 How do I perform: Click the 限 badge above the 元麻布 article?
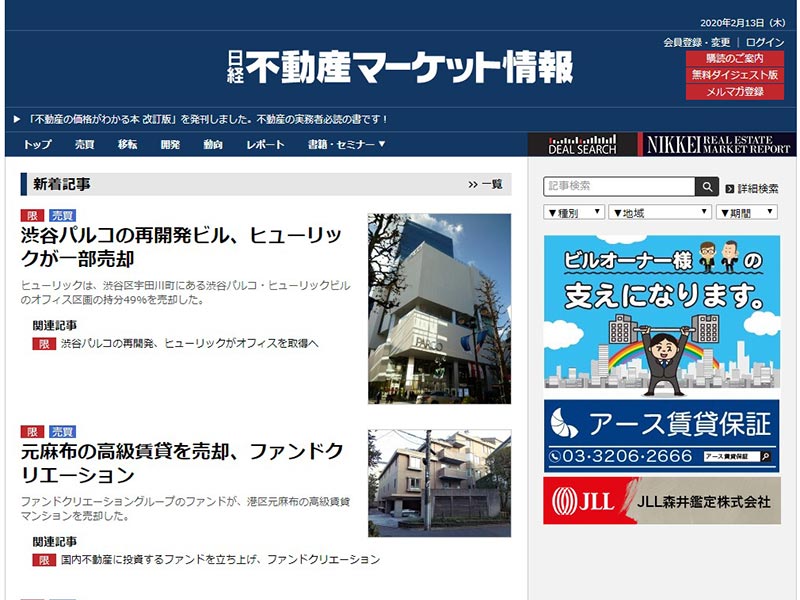[32, 432]
